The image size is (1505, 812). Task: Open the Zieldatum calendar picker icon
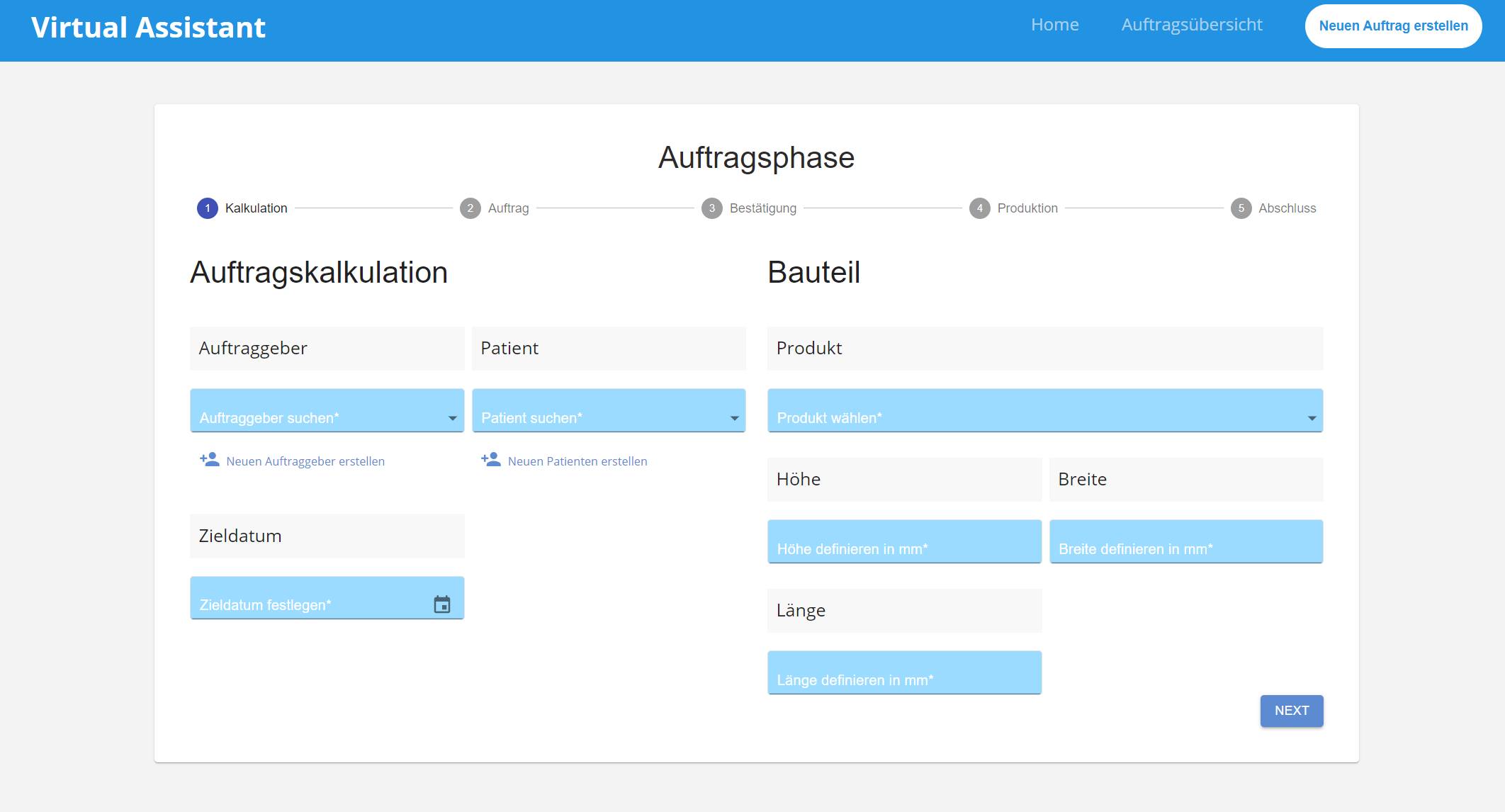click(442, 604)
